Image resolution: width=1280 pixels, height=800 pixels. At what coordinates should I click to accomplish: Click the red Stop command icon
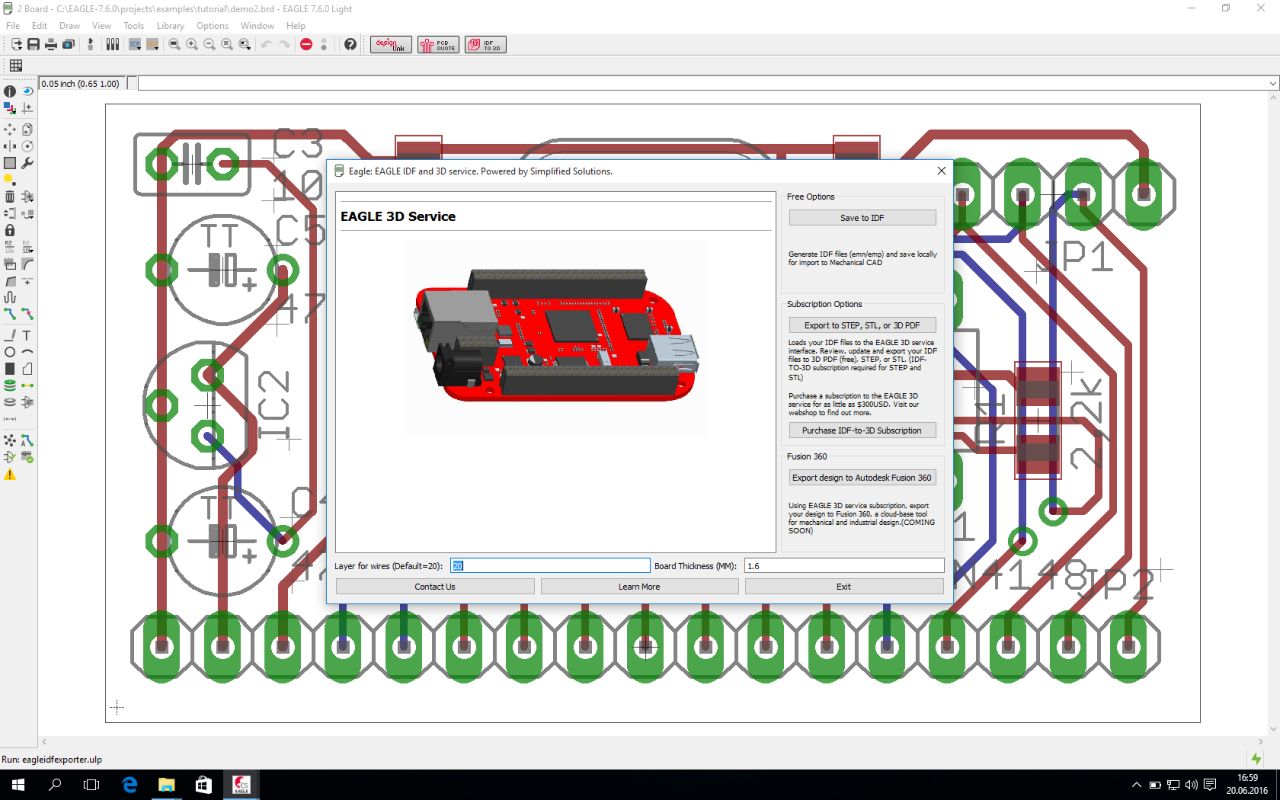(x=306, y=44)
